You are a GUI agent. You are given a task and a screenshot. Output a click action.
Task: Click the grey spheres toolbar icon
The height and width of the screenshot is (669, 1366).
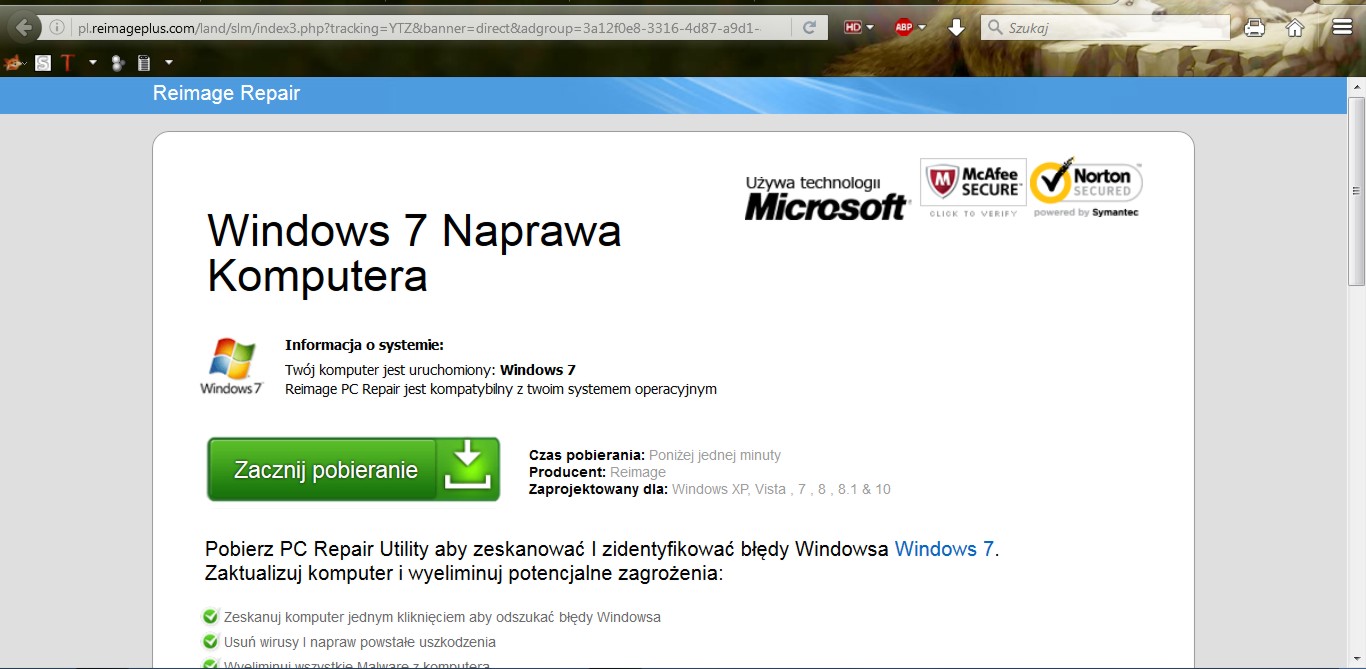118,63
